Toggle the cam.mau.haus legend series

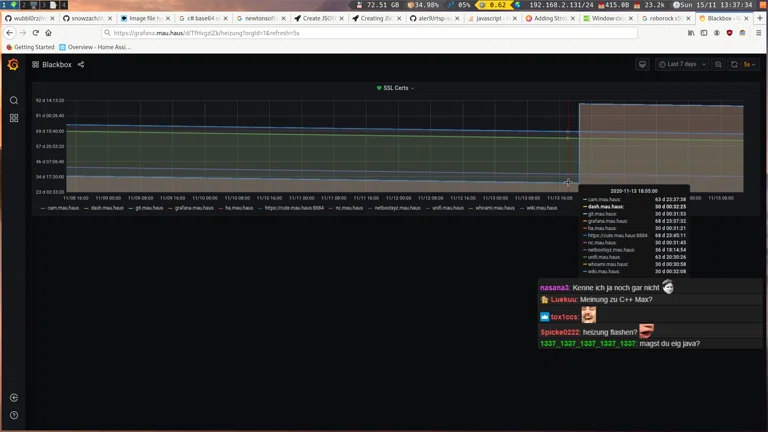point(63,208)
